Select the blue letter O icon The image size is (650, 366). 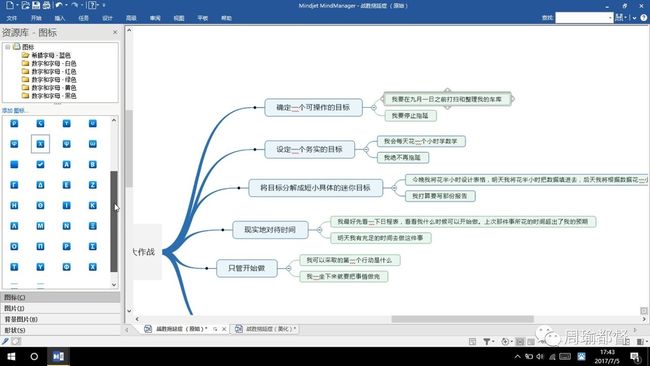tap(14, 246)
